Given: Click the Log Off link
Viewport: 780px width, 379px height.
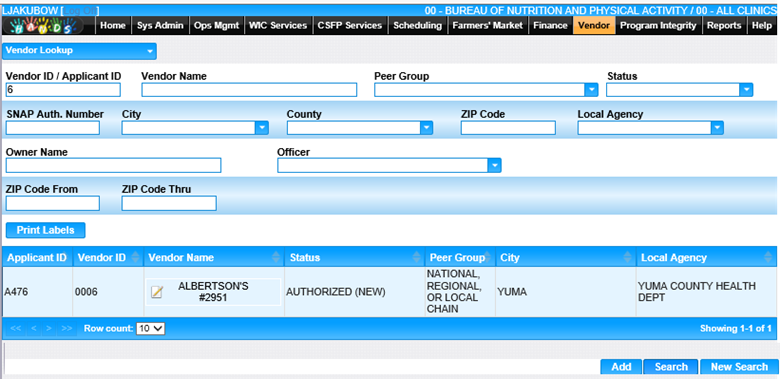Looking at the screenshot, I should [x=81, y=10].
